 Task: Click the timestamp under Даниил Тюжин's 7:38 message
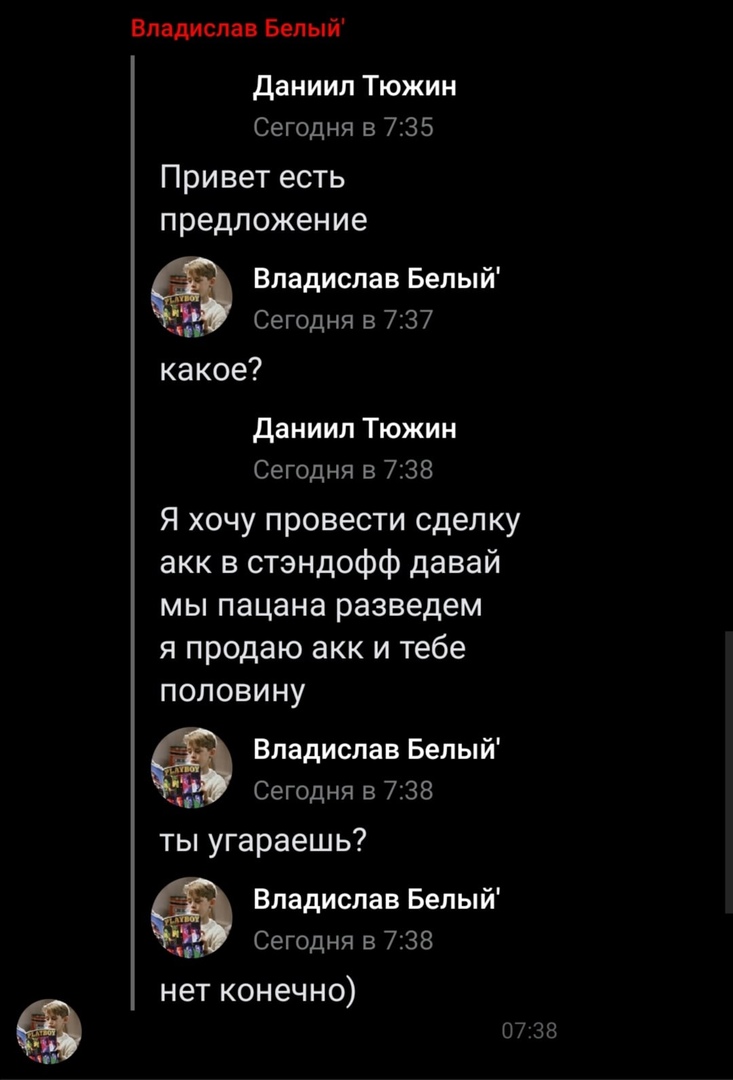coord(343,470)
